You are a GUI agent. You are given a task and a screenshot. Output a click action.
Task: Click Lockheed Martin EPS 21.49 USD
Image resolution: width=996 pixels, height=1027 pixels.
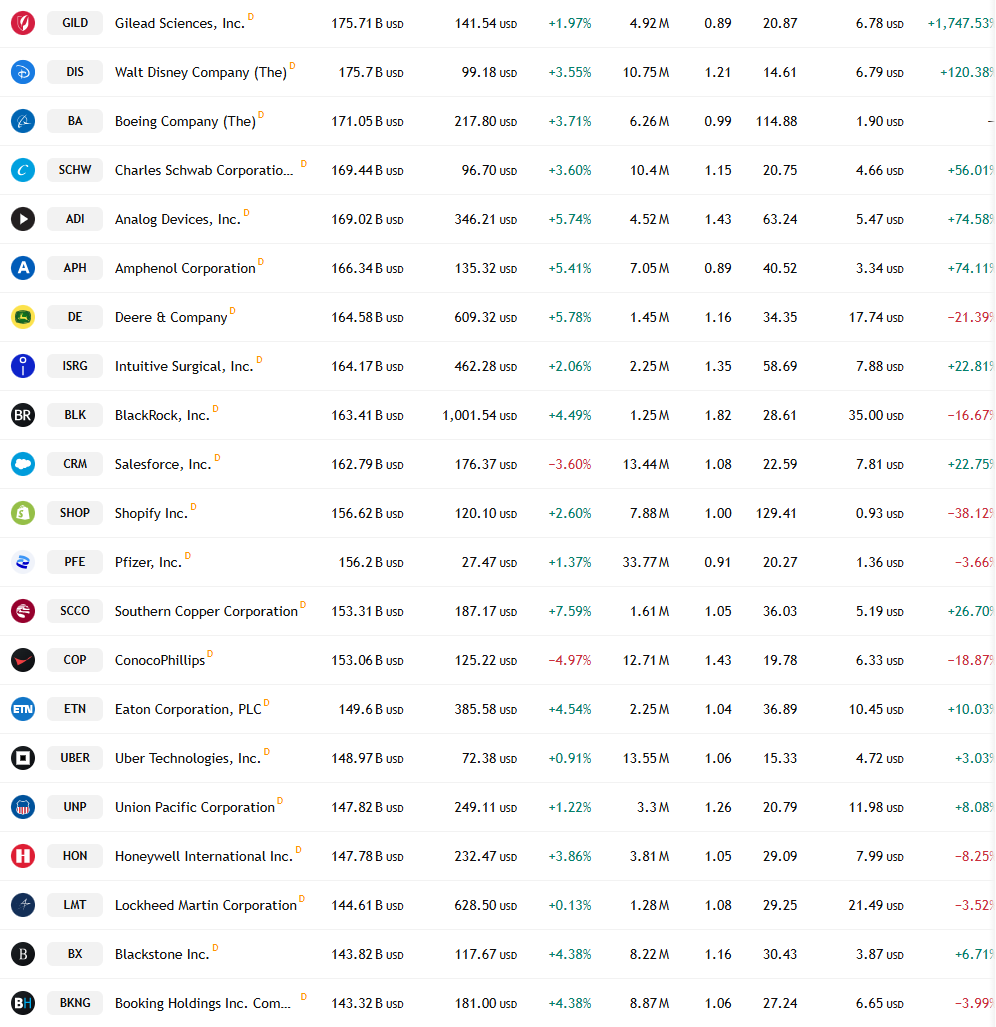876,905
